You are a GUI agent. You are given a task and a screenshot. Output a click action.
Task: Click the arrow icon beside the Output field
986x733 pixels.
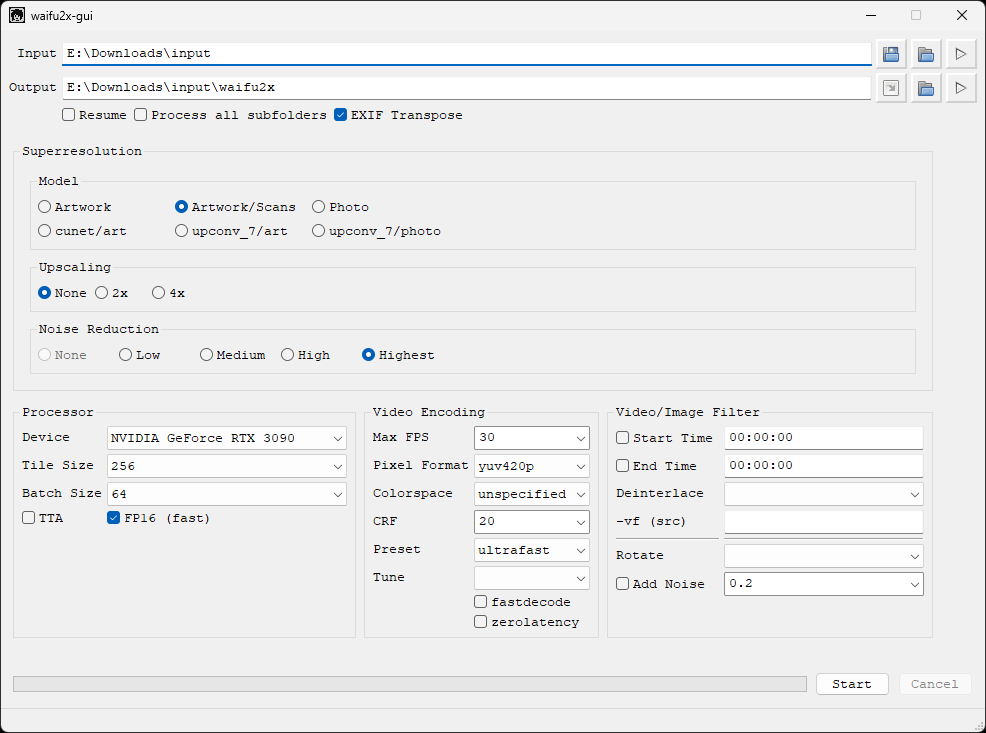click(x=890, y=88)
